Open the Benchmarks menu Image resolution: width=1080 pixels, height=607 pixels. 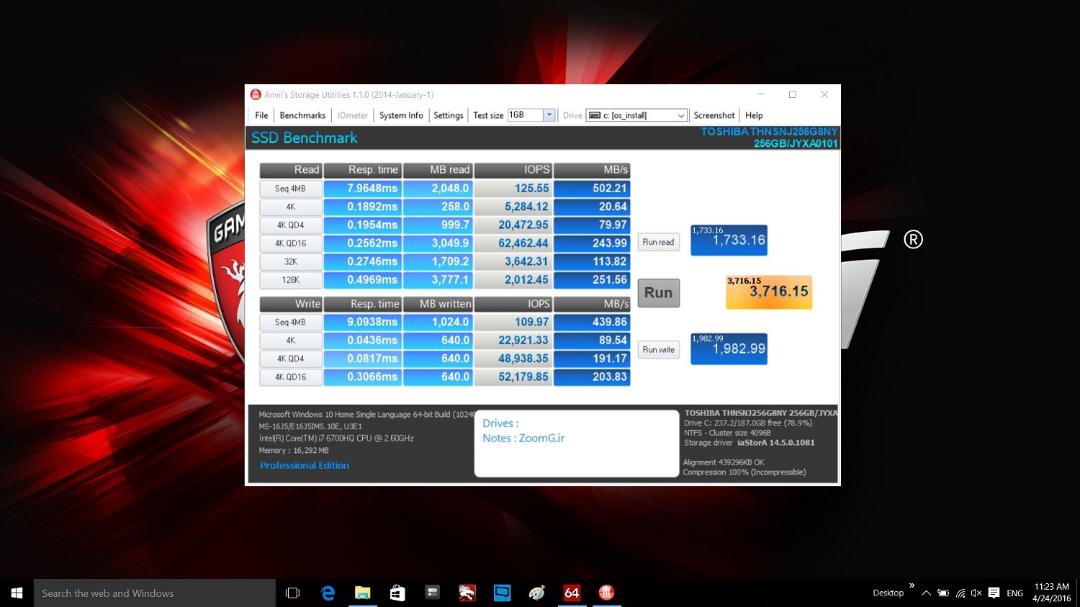[302, 115]
